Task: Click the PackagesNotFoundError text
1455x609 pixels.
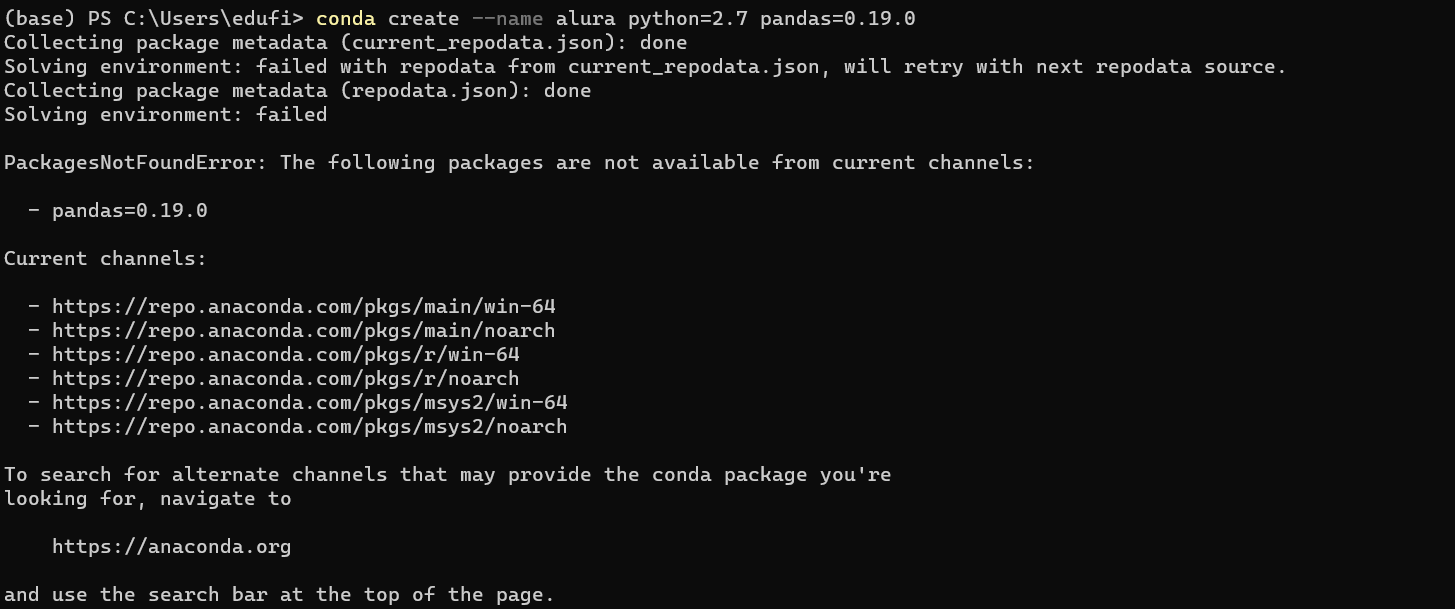Action: pos(130,163)
